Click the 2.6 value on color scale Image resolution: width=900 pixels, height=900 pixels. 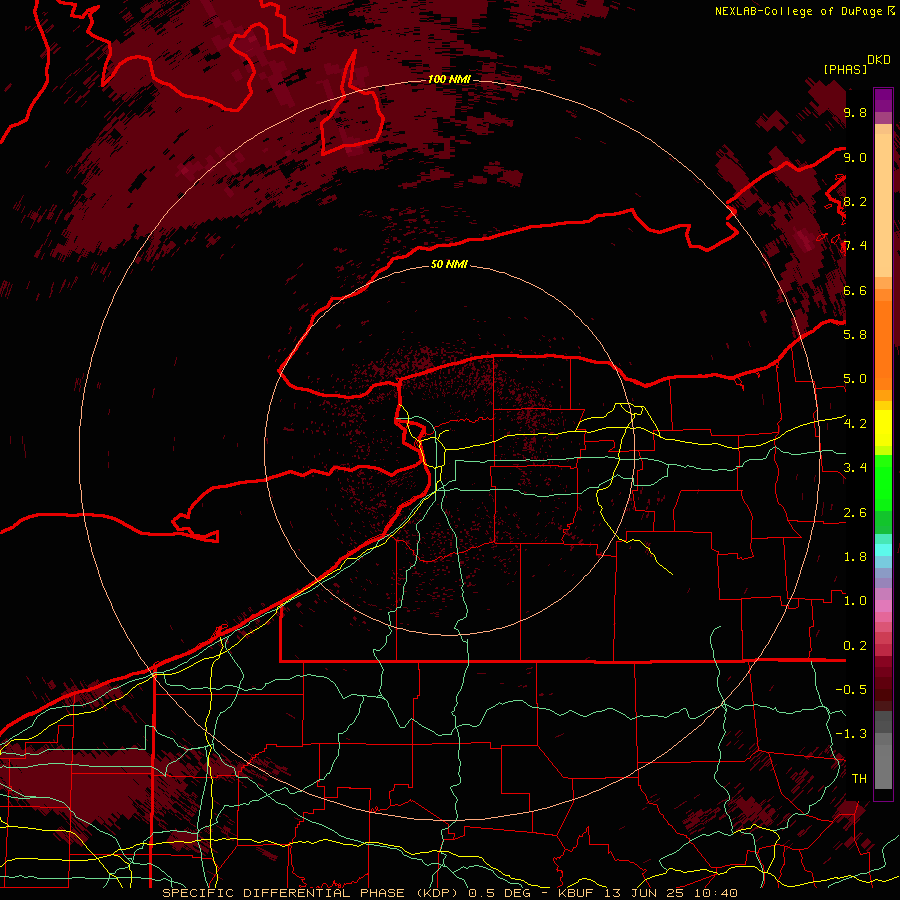point(855,513)
